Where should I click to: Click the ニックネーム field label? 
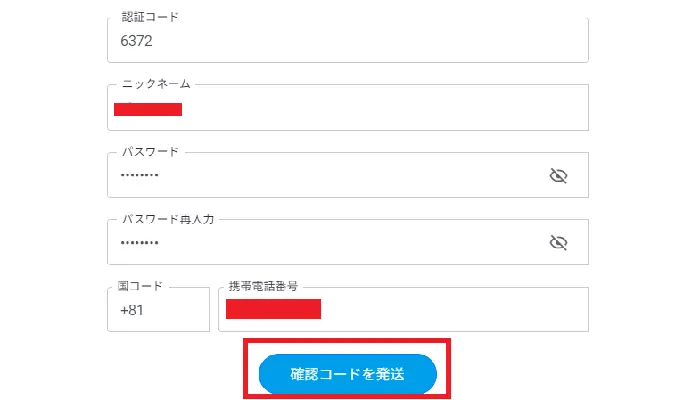point(156,85)
